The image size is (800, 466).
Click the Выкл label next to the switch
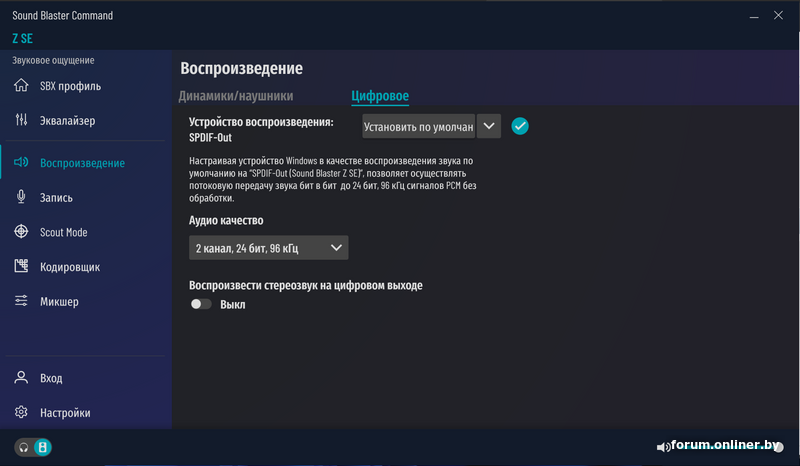pyautogui.click(x=233, y=305)
